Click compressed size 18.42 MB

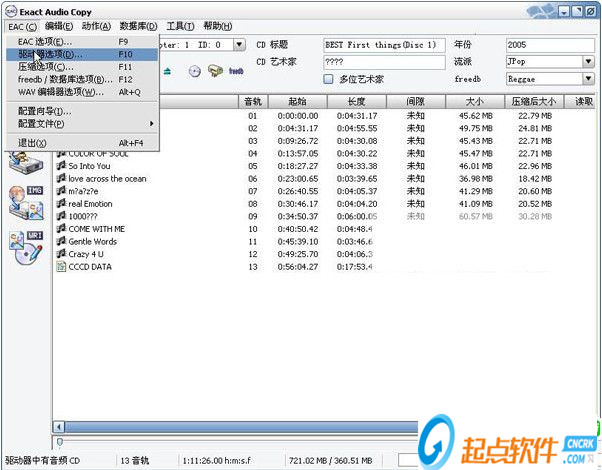(535, 179)
